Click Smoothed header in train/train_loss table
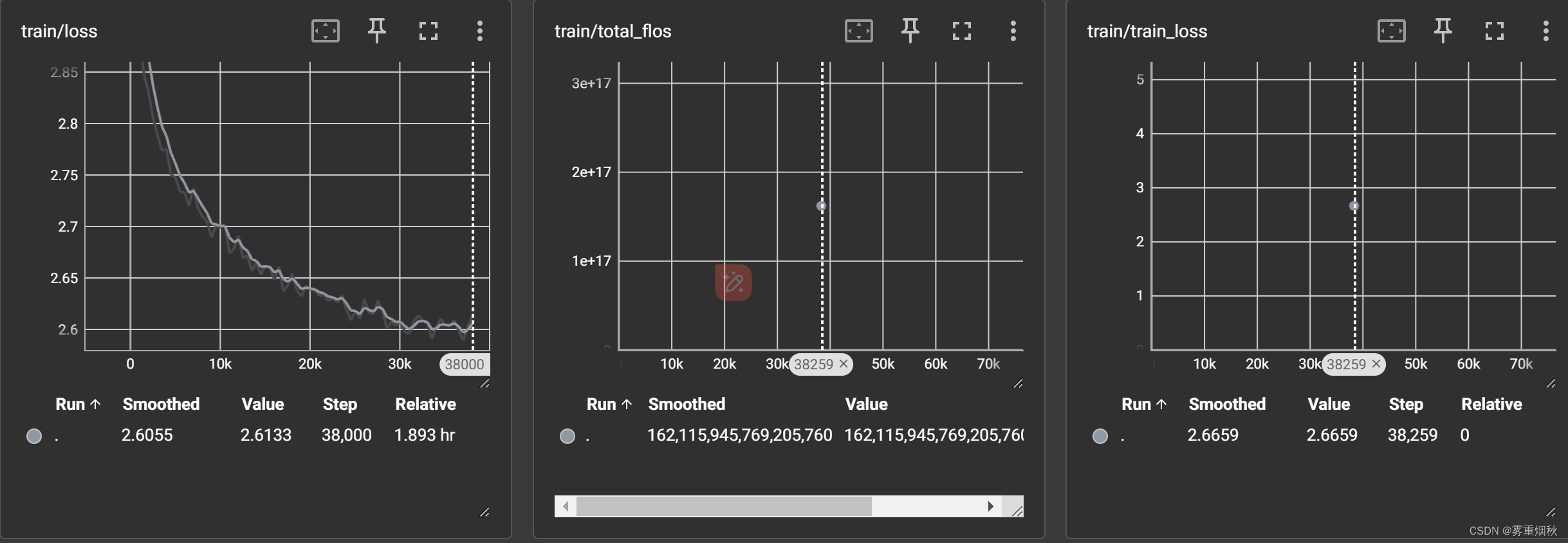 coord(1227,404)
